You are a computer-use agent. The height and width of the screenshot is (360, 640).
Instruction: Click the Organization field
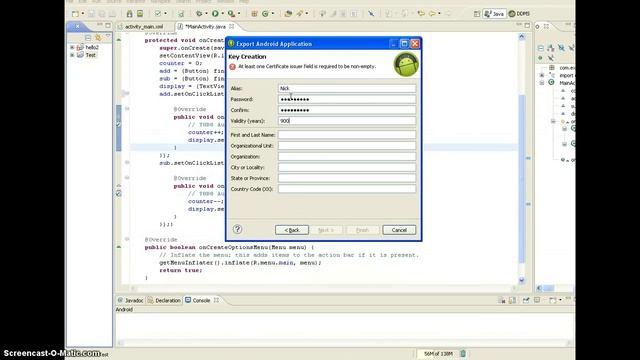coord(347,156)
